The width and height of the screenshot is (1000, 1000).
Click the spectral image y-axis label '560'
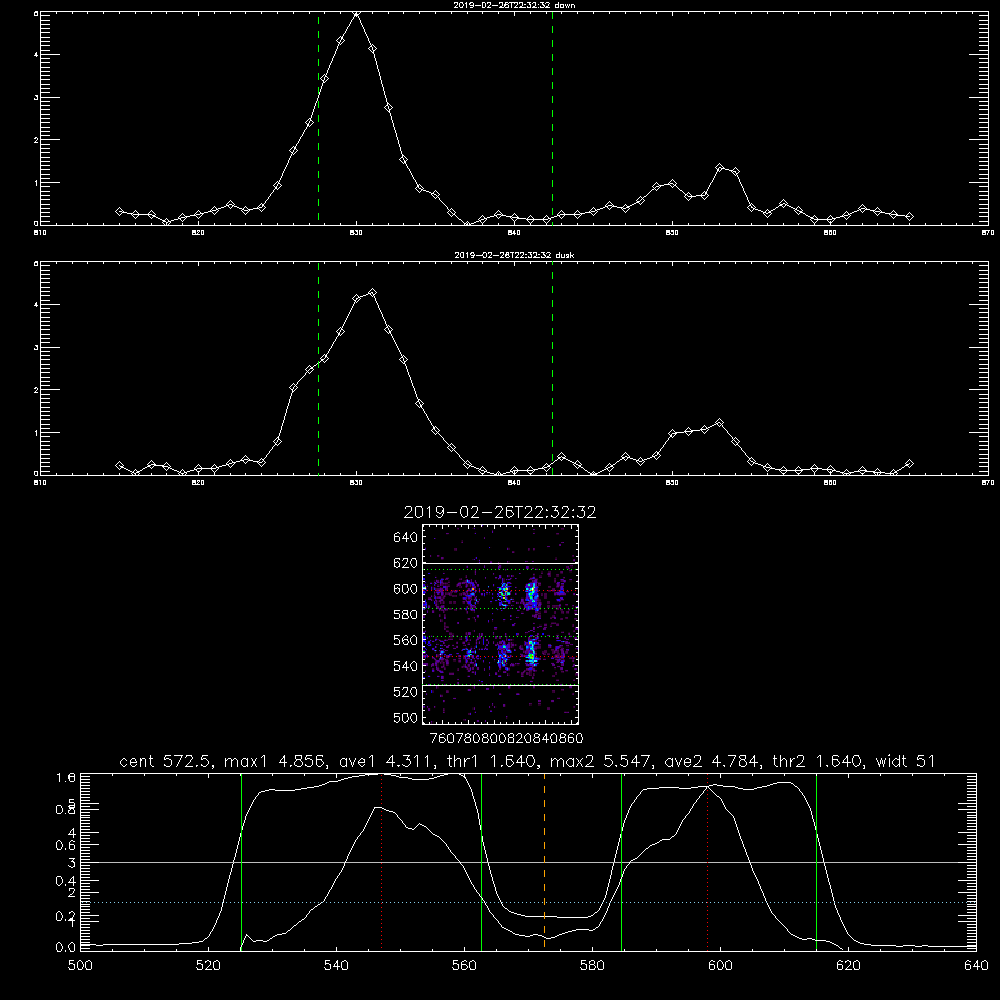[x=406, y=640]
